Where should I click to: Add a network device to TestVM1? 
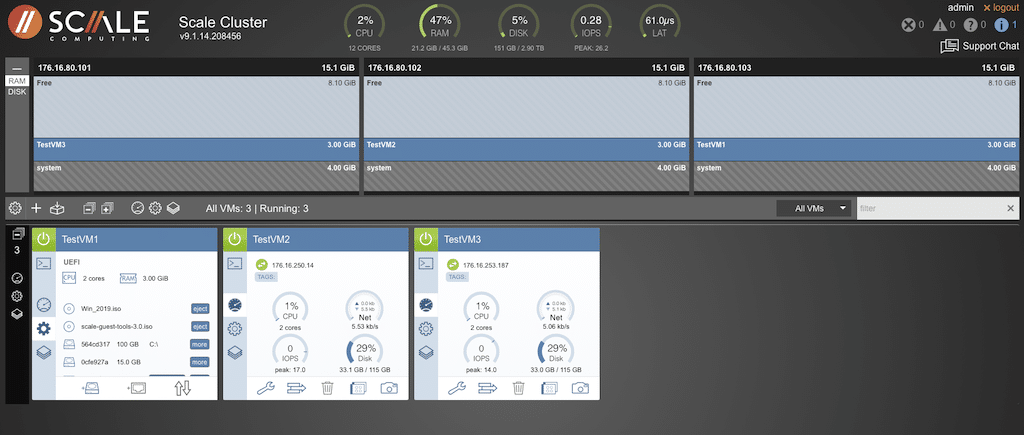pyautogui.click(x=137, y=389)
